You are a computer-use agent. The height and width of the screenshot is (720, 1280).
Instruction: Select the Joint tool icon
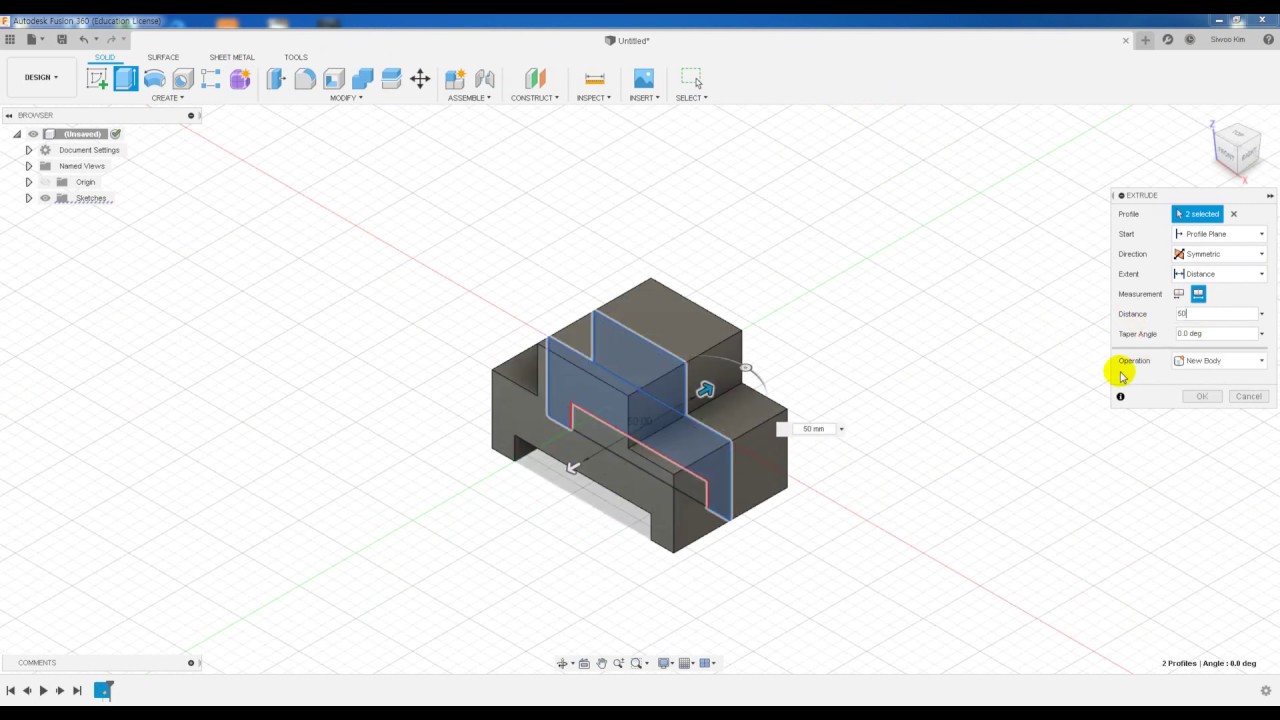pyautogui.click(x=485, y=79)
